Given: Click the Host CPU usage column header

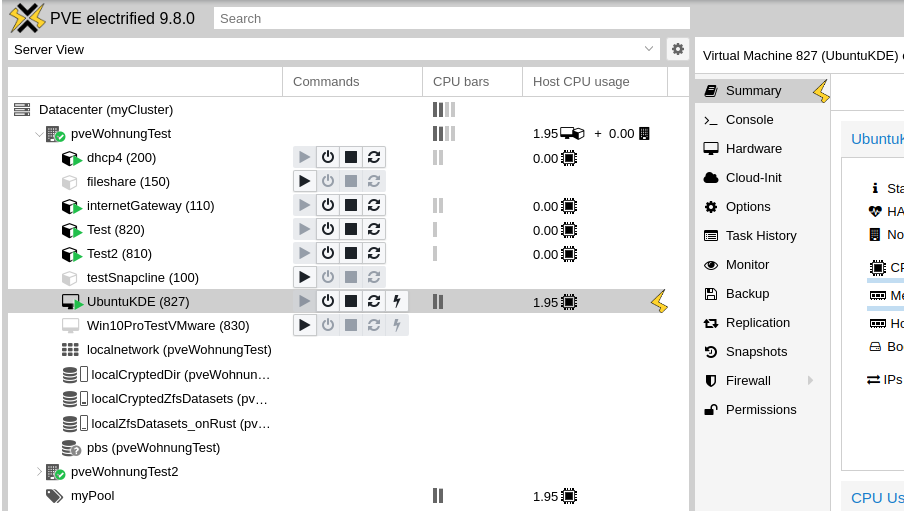Looking at the screenshot, I should coord(595,82).
